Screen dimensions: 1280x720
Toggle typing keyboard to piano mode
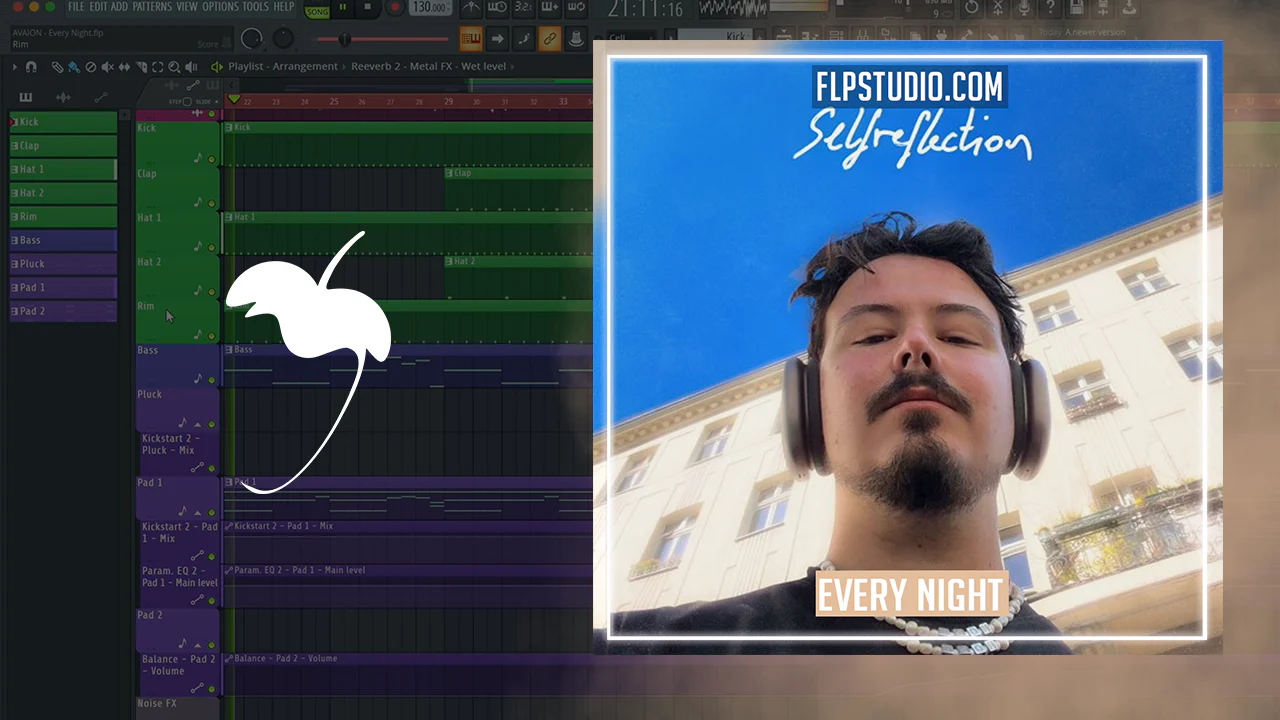pyautogui.click(x=470, y=39)
